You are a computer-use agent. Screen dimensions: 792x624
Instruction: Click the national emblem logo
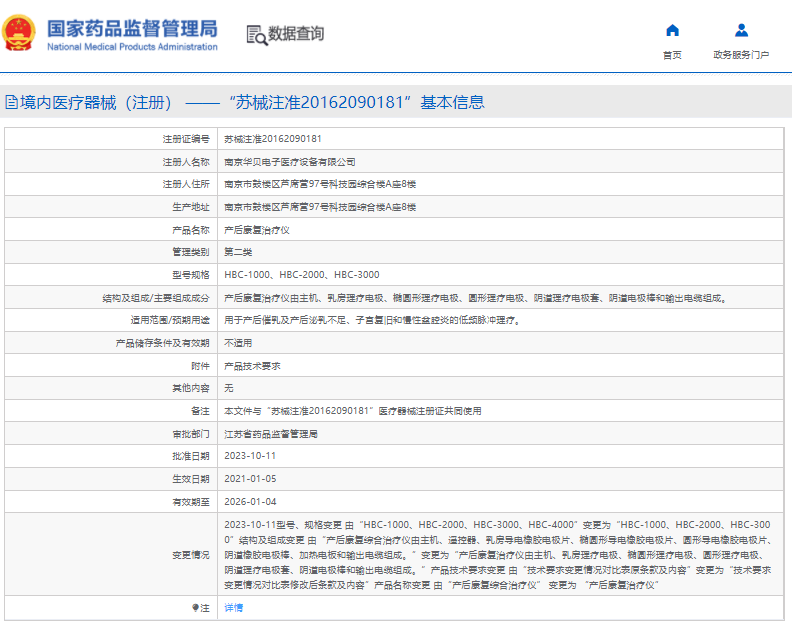(x=19, y=33)
